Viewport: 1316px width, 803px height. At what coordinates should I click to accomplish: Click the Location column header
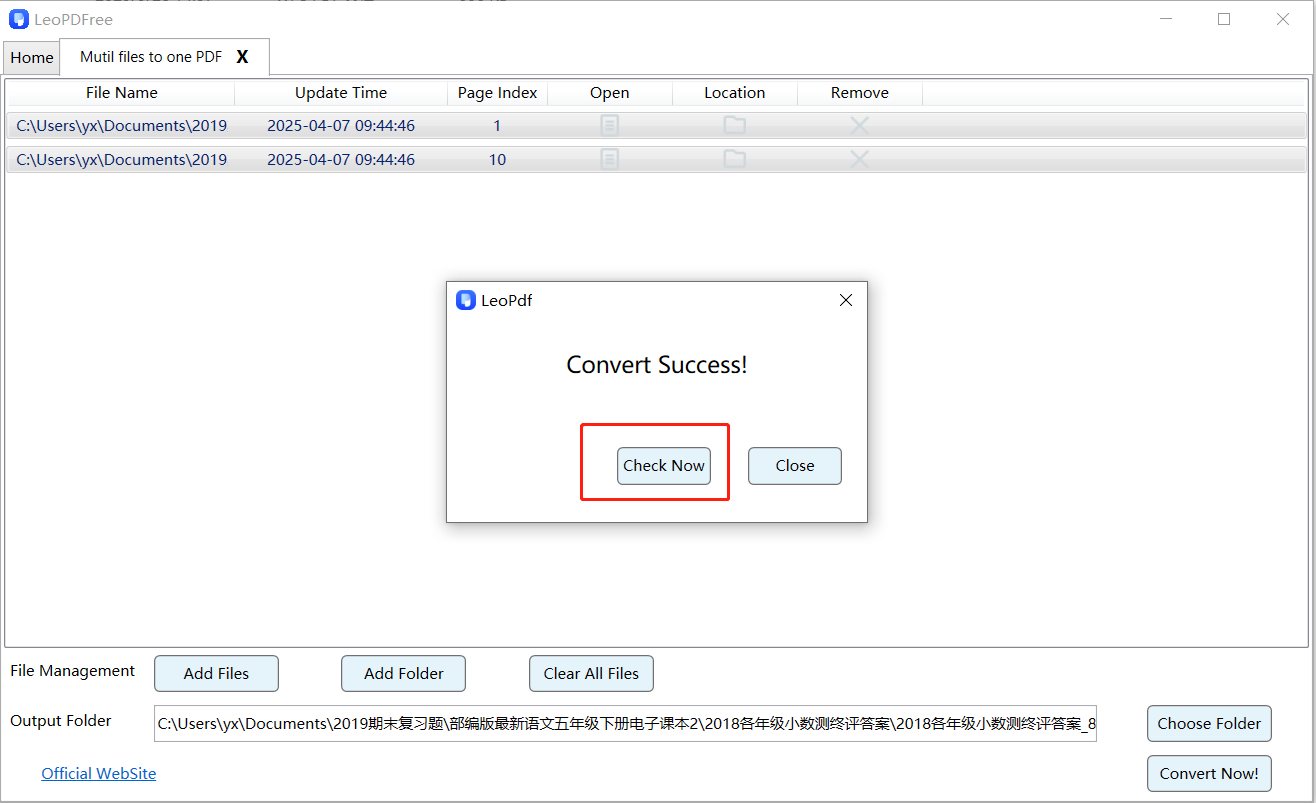tap(735, 93)
